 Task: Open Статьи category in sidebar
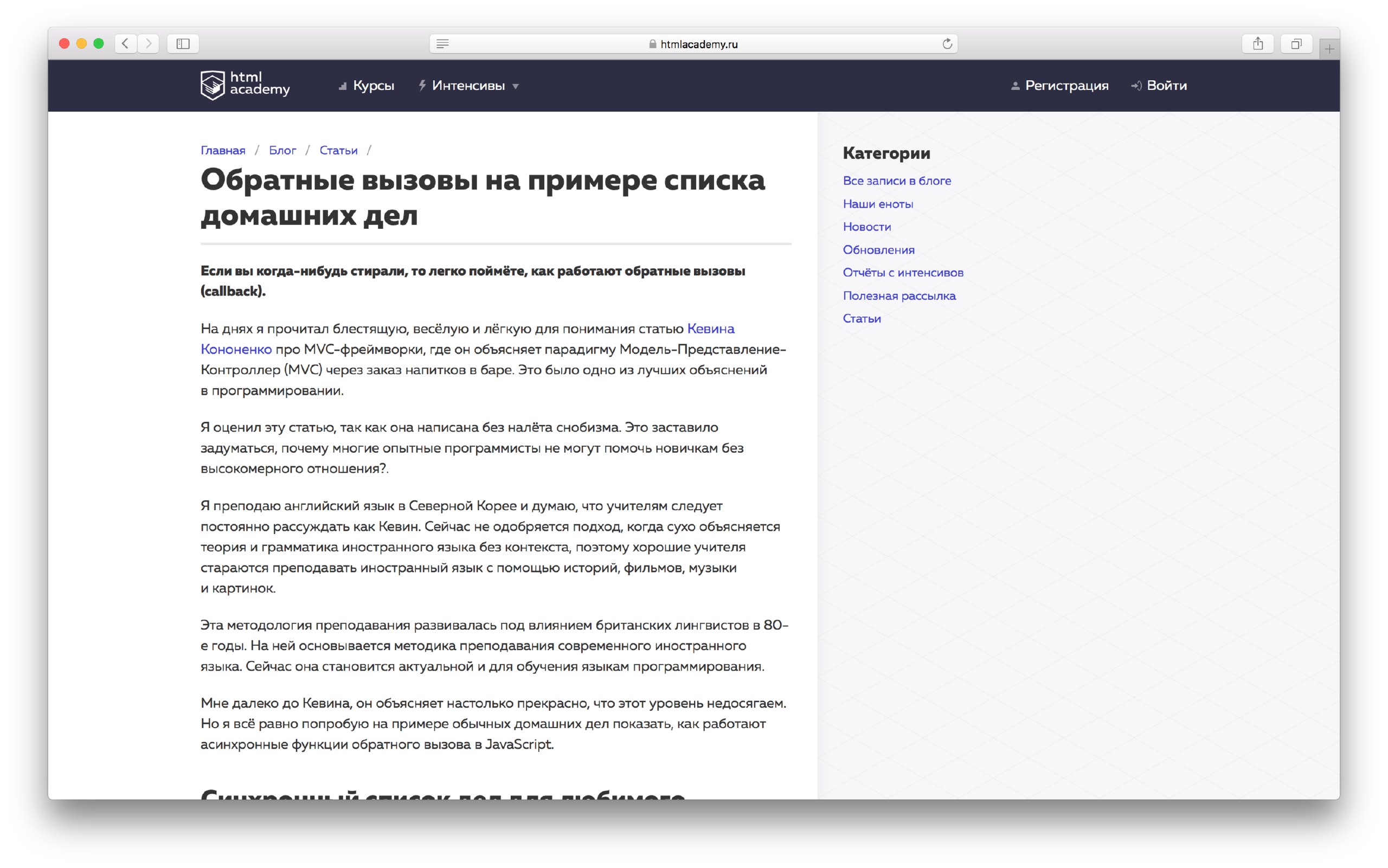pos(862,319)
